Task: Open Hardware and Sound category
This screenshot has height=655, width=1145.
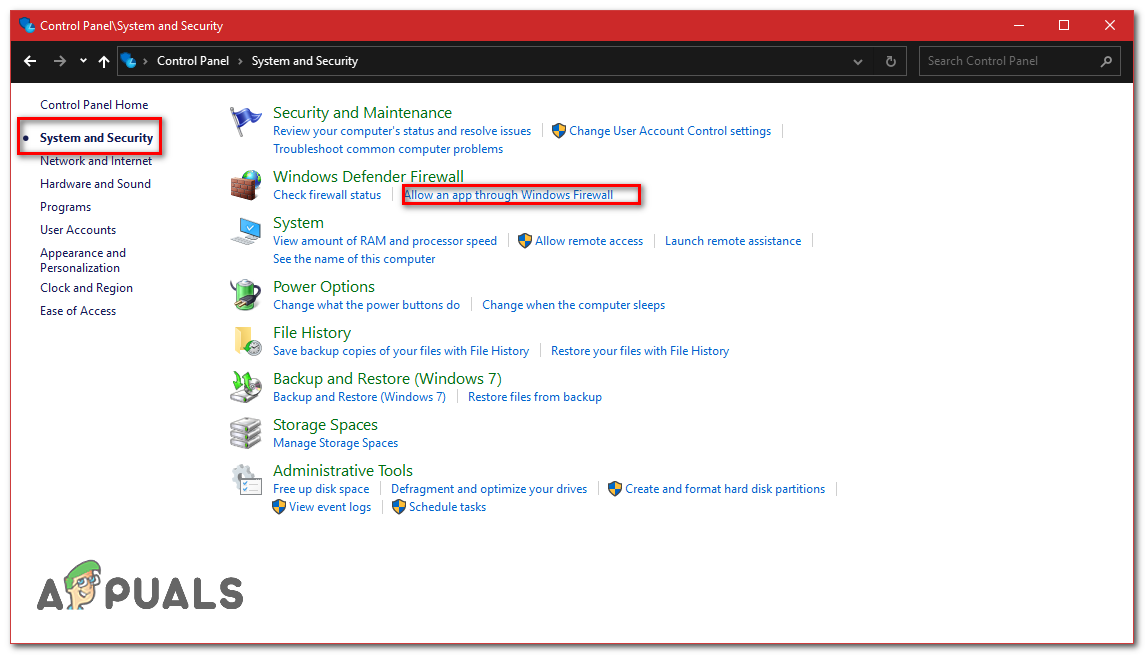Action: [95, 183]
